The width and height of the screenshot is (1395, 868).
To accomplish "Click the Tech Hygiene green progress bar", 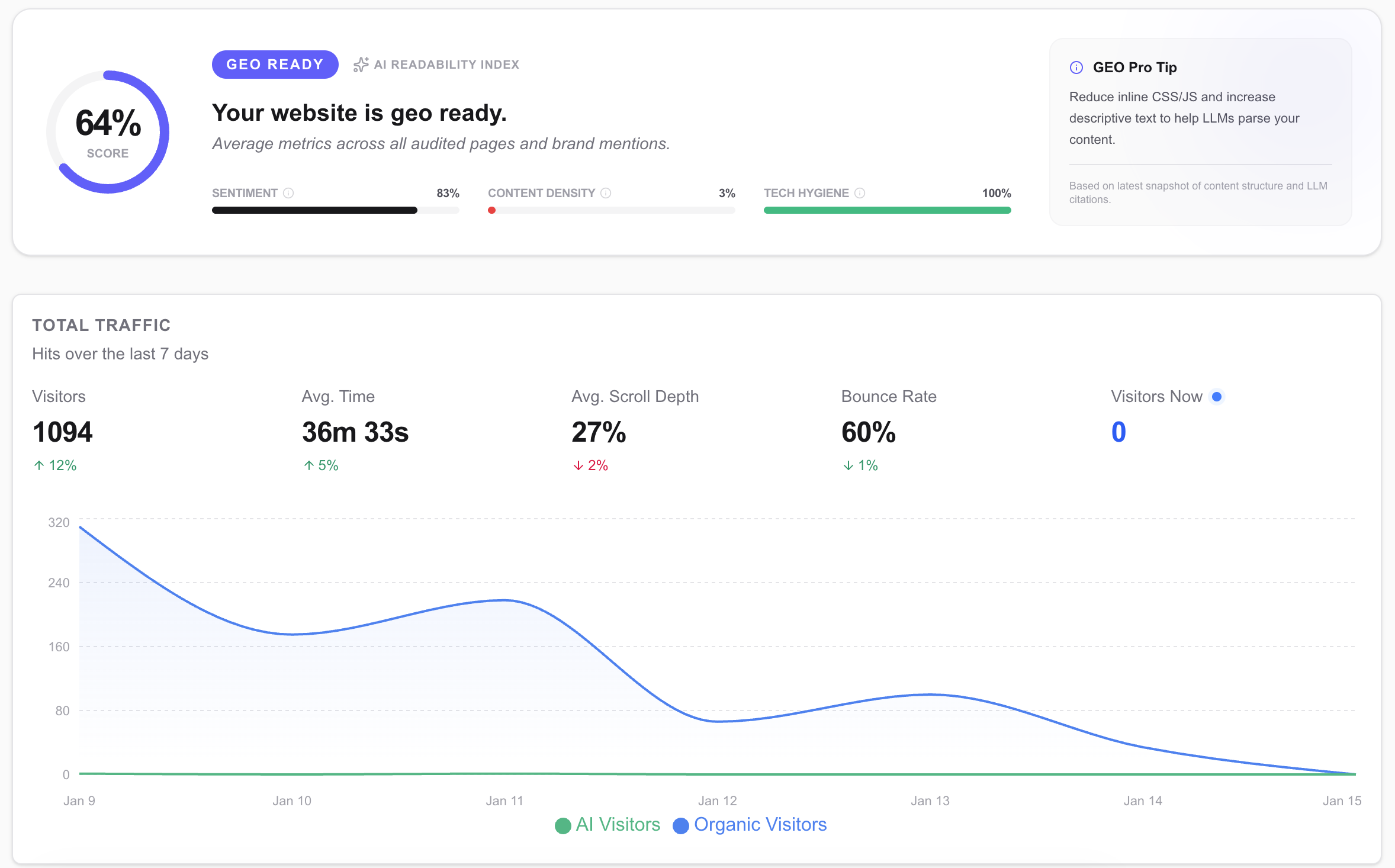I will pos(887,210).
